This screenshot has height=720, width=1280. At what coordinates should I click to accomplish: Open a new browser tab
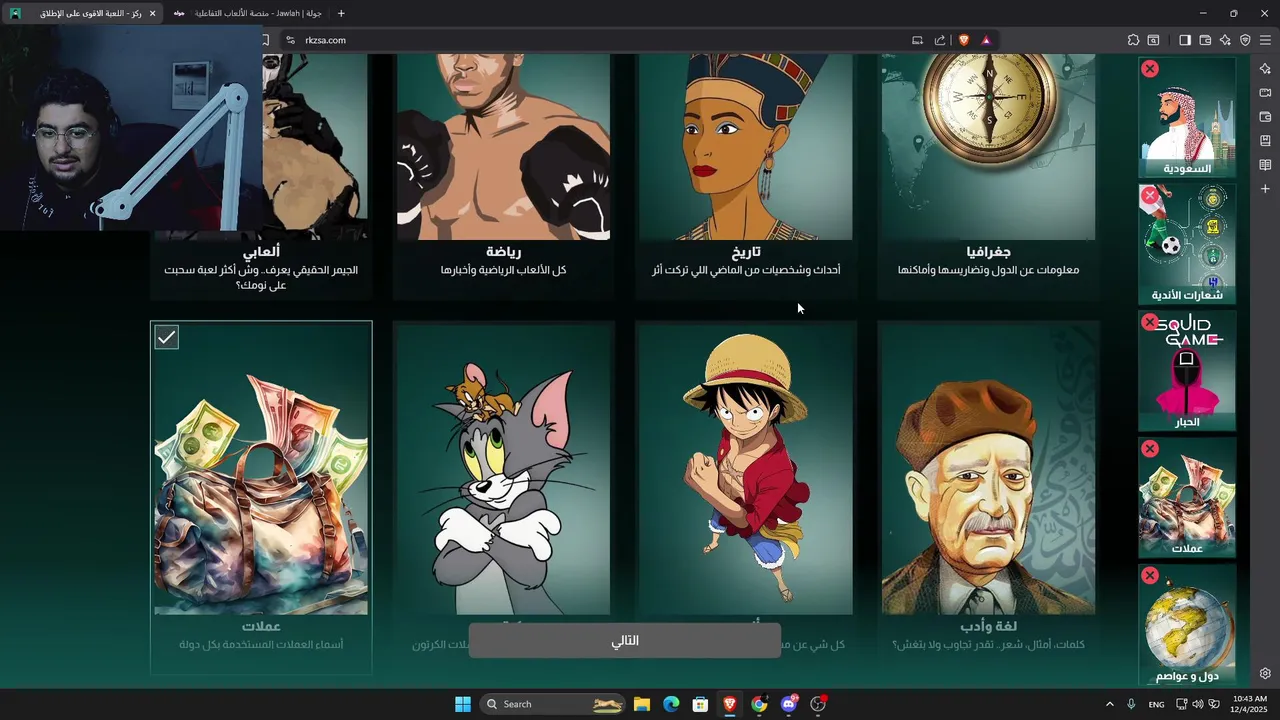point(341,13)
